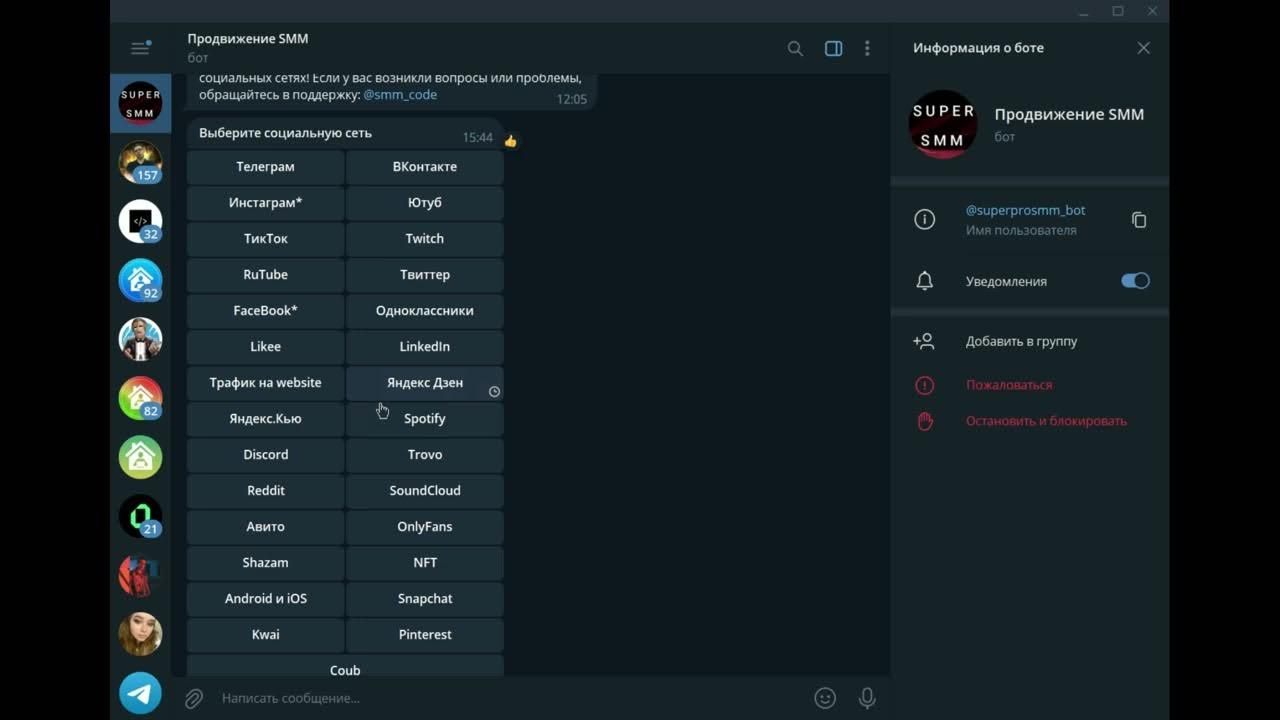The width and height of the screenshot is (1280, 720).
Task: Click the @smm_code support link
Action: [x=400, y=94]
